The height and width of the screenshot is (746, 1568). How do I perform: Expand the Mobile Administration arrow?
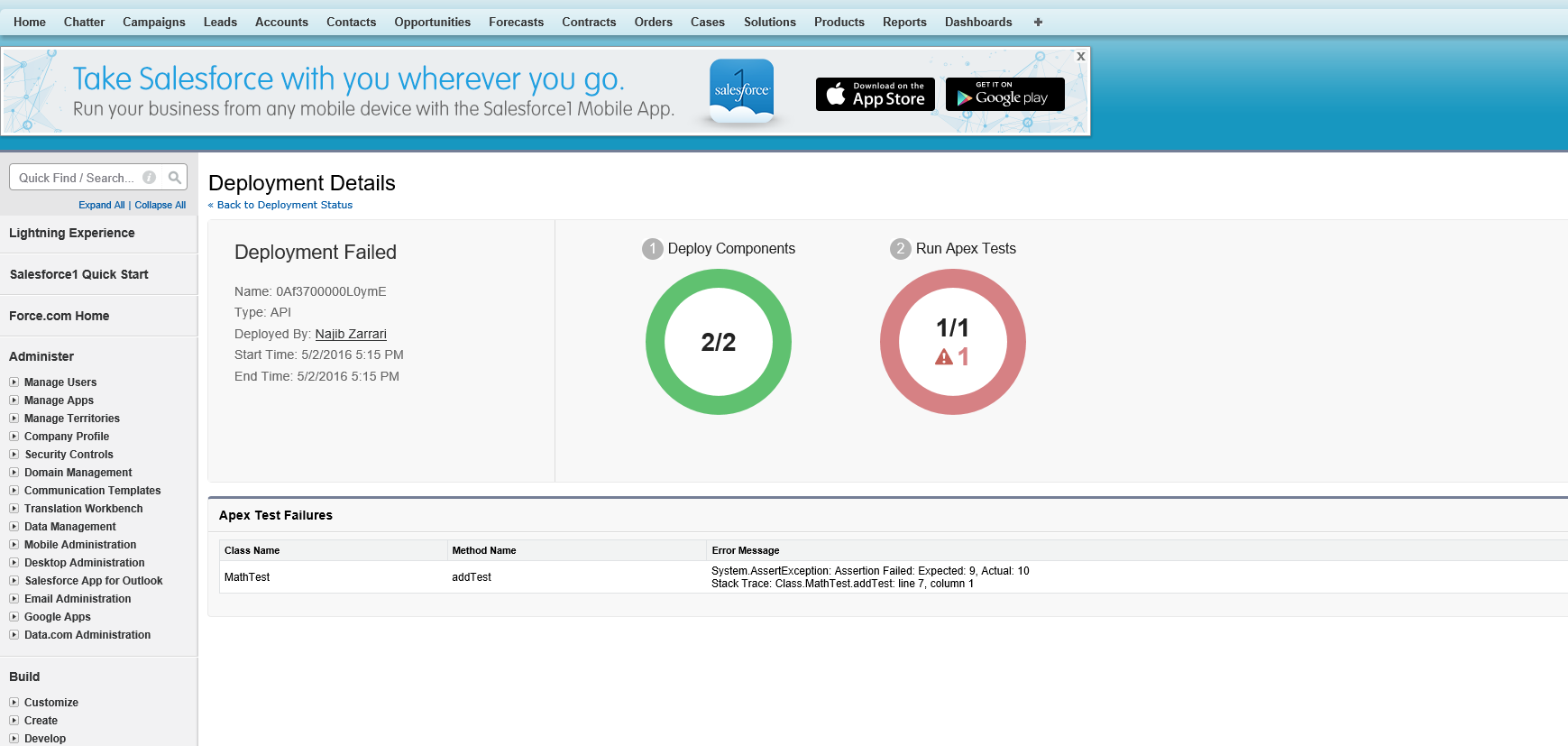tap(14, 545)
